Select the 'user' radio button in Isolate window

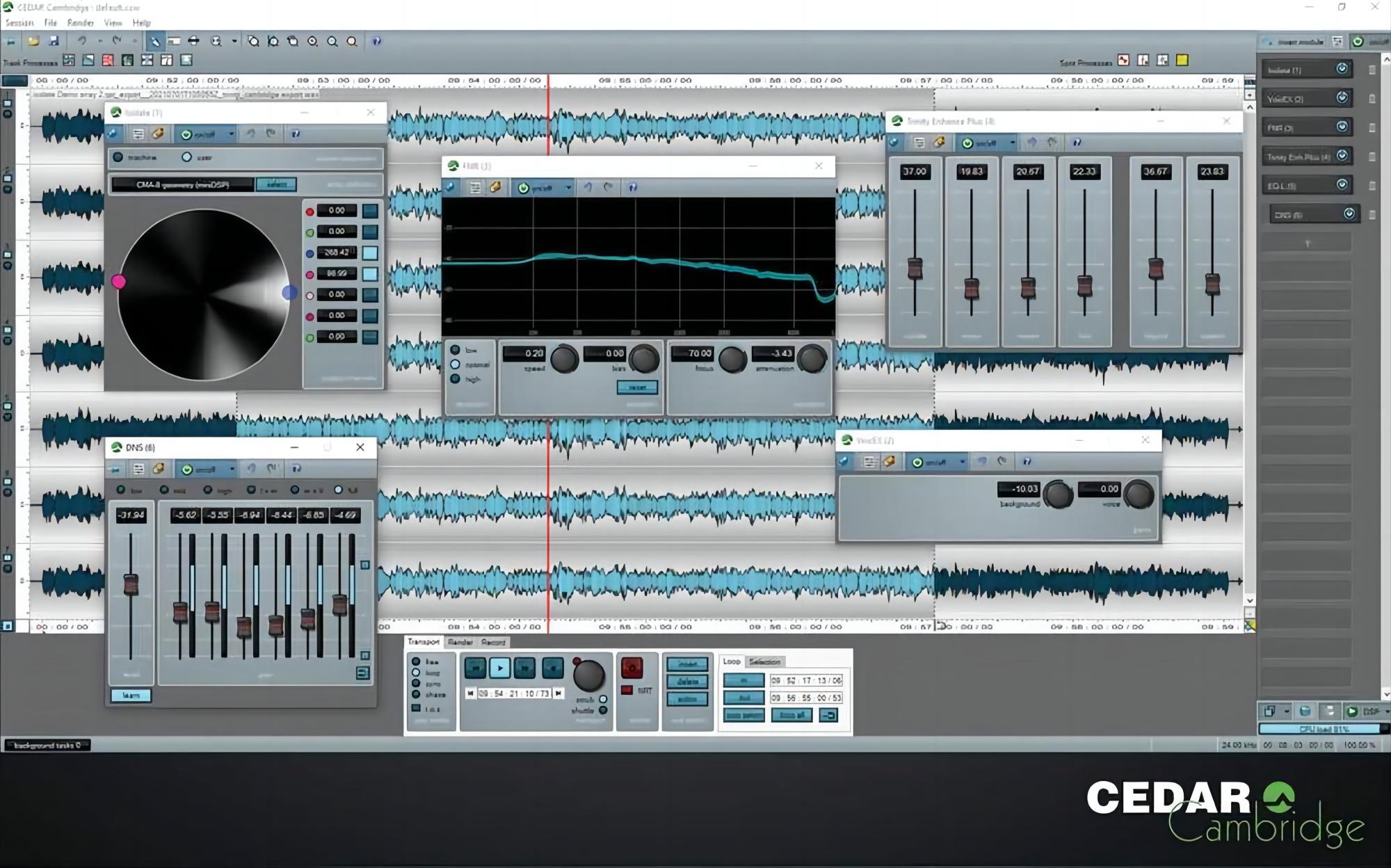[x=186, y=157]
